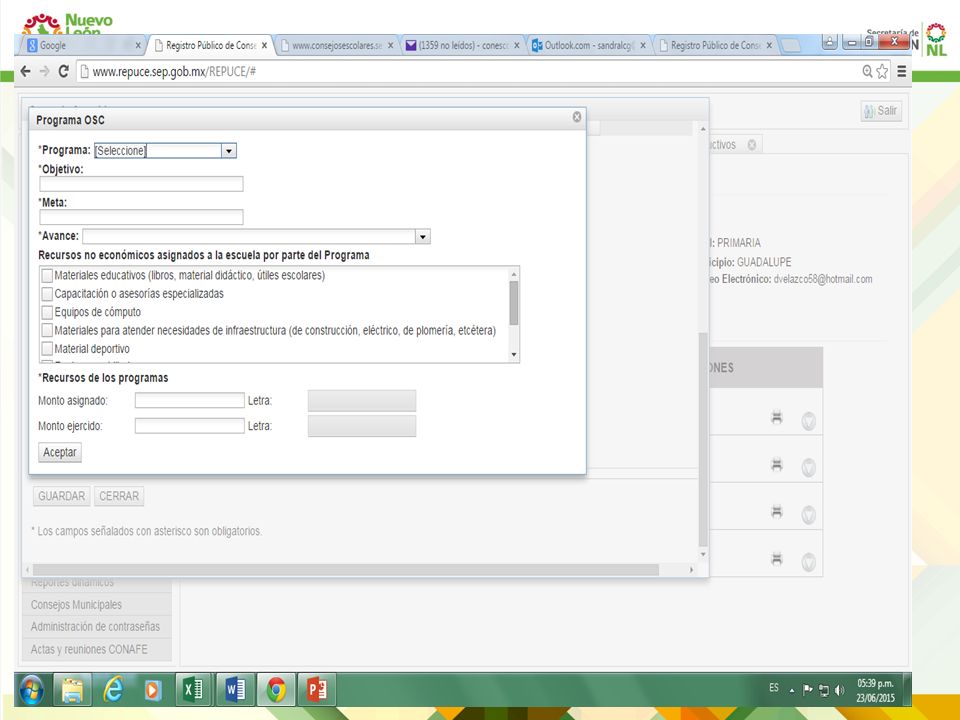Open Excel from taskbar
The height and width of the screenshot is (720, 960).
point(193,689)
